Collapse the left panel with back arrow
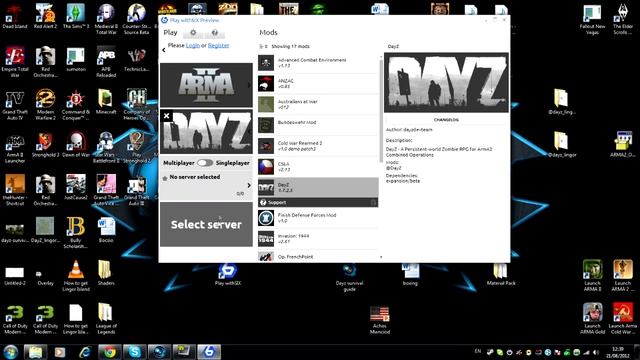This screenshot has width=640, height=360. tap(164, 50)
